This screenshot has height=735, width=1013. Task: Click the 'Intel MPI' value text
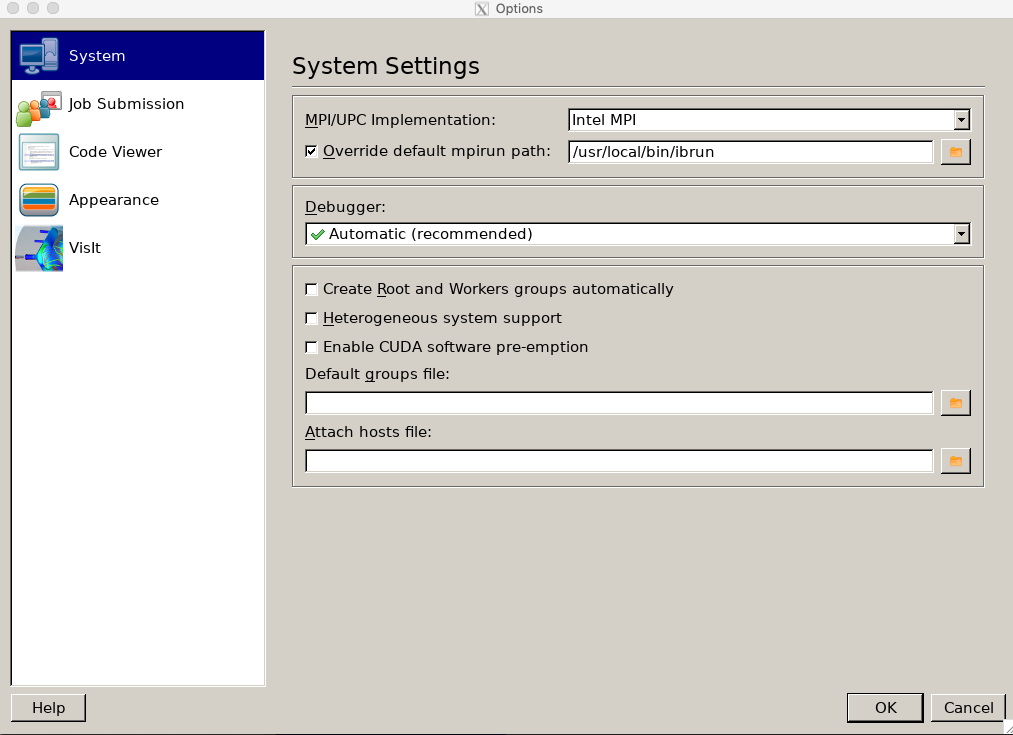604,120
